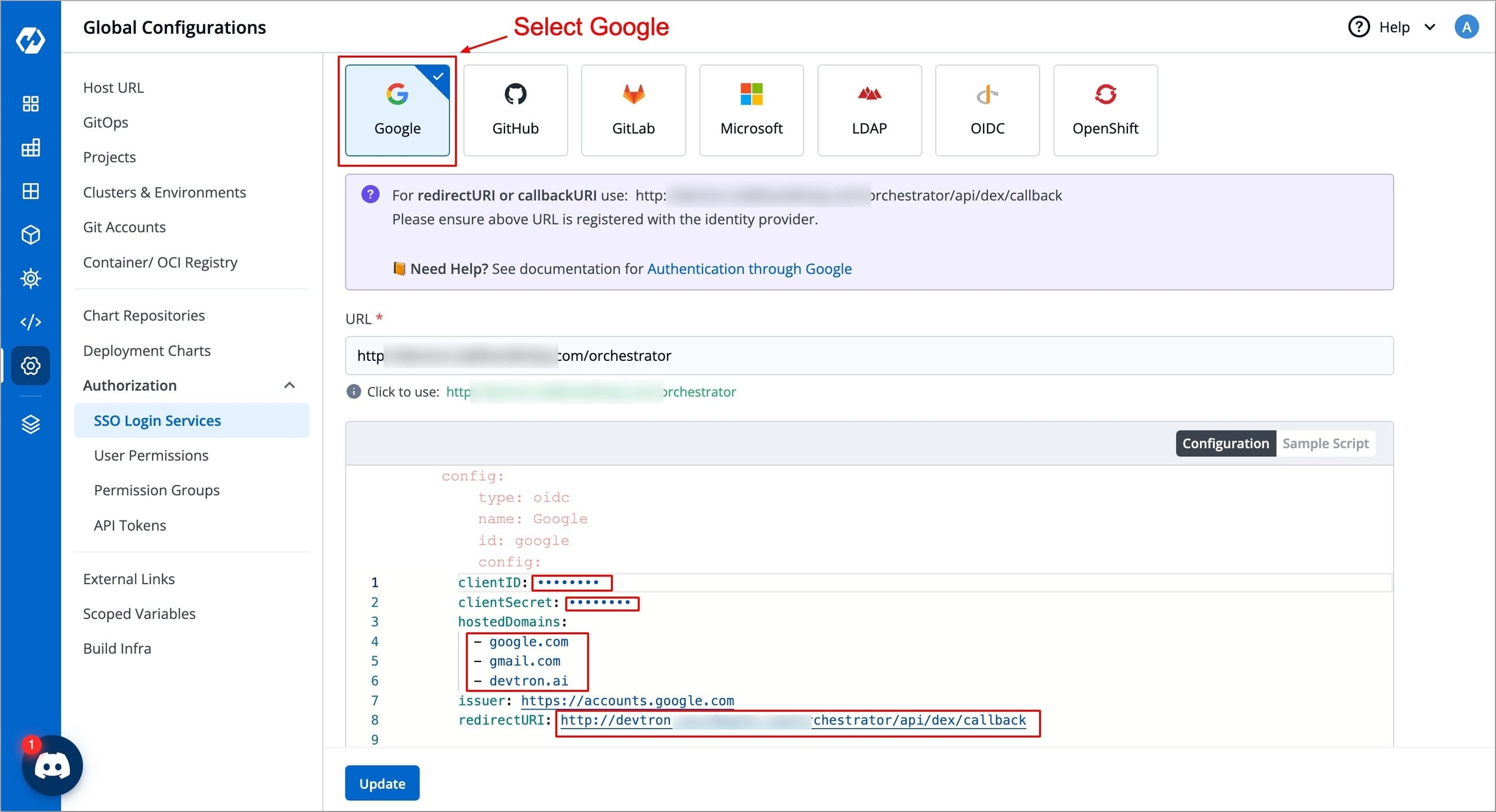1496x812 pixels.
Task: Open Authentication through Google documentation link
Action: click(x=749, y=269)
